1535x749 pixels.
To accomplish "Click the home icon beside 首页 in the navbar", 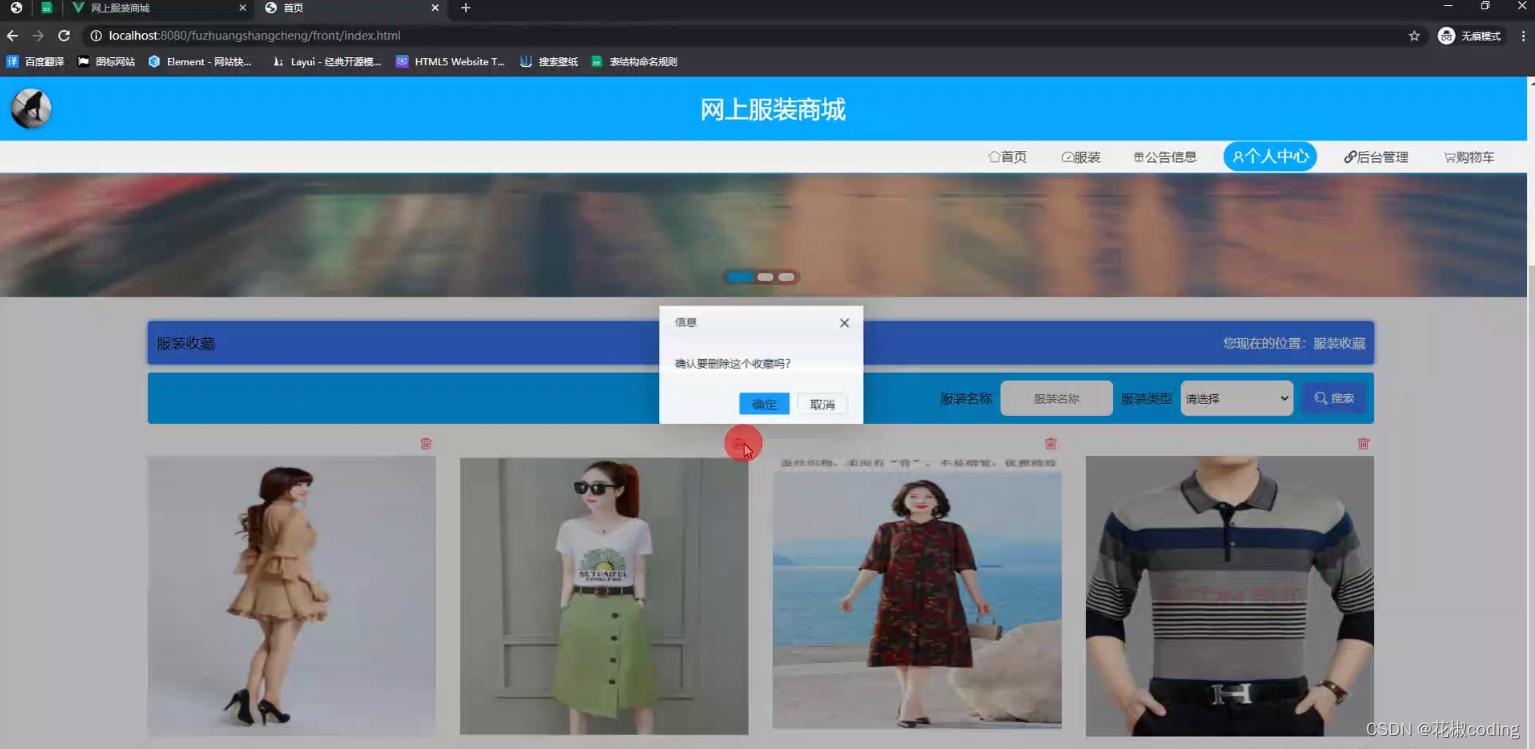I will (x=993, y=156).
